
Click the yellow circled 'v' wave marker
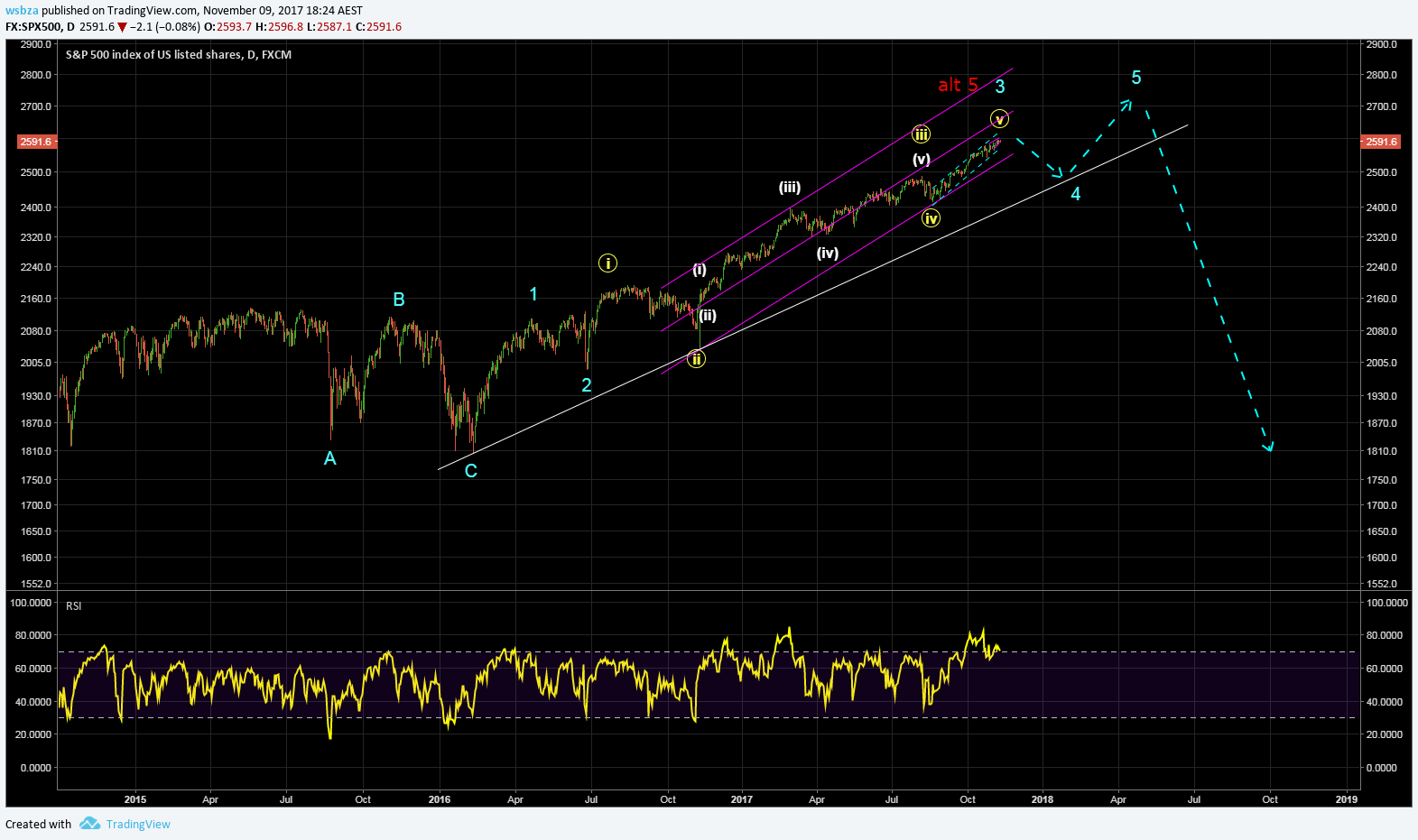(x=999, y=119)
